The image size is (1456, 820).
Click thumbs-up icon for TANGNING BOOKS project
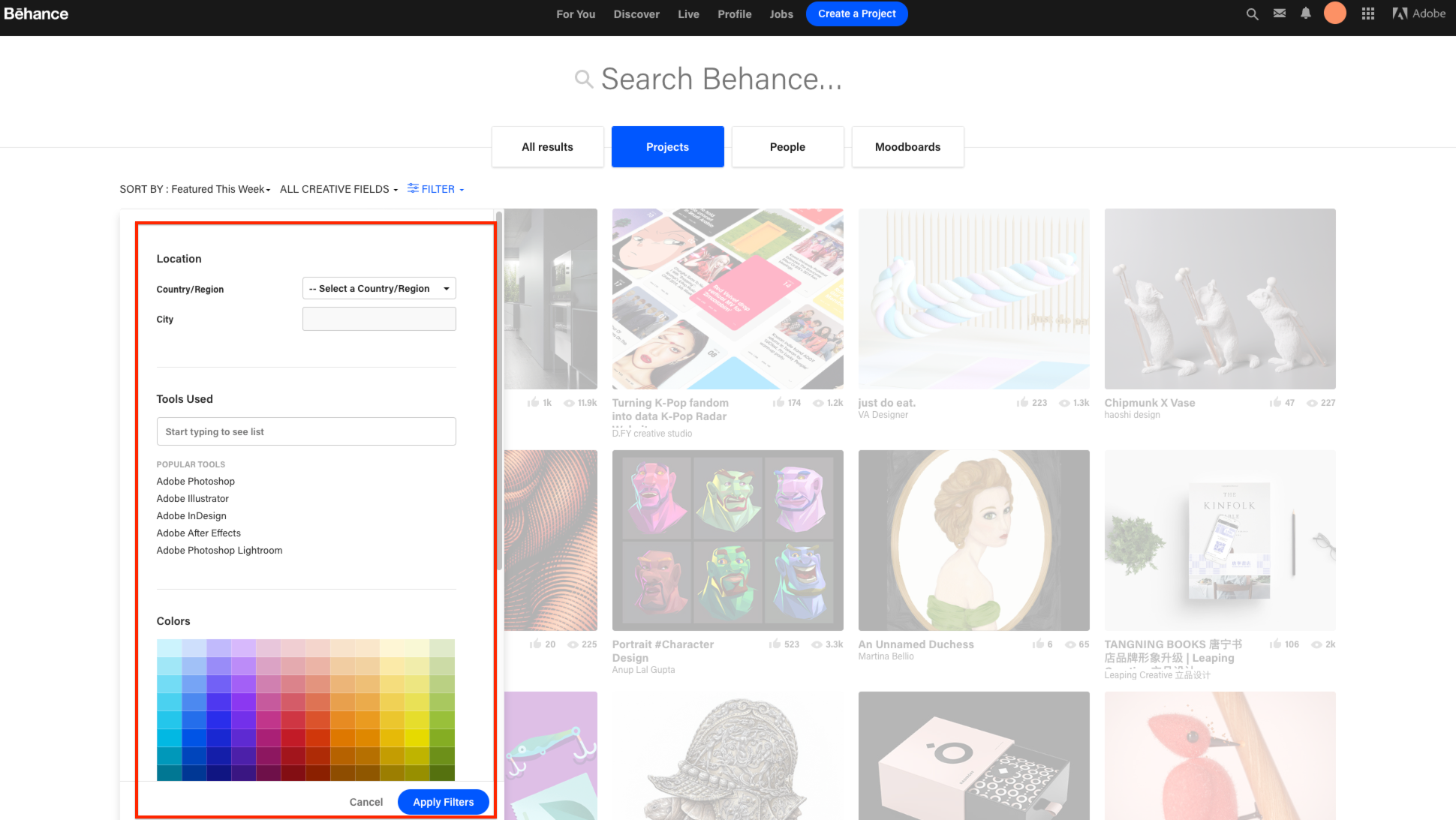click(1275, 644)
